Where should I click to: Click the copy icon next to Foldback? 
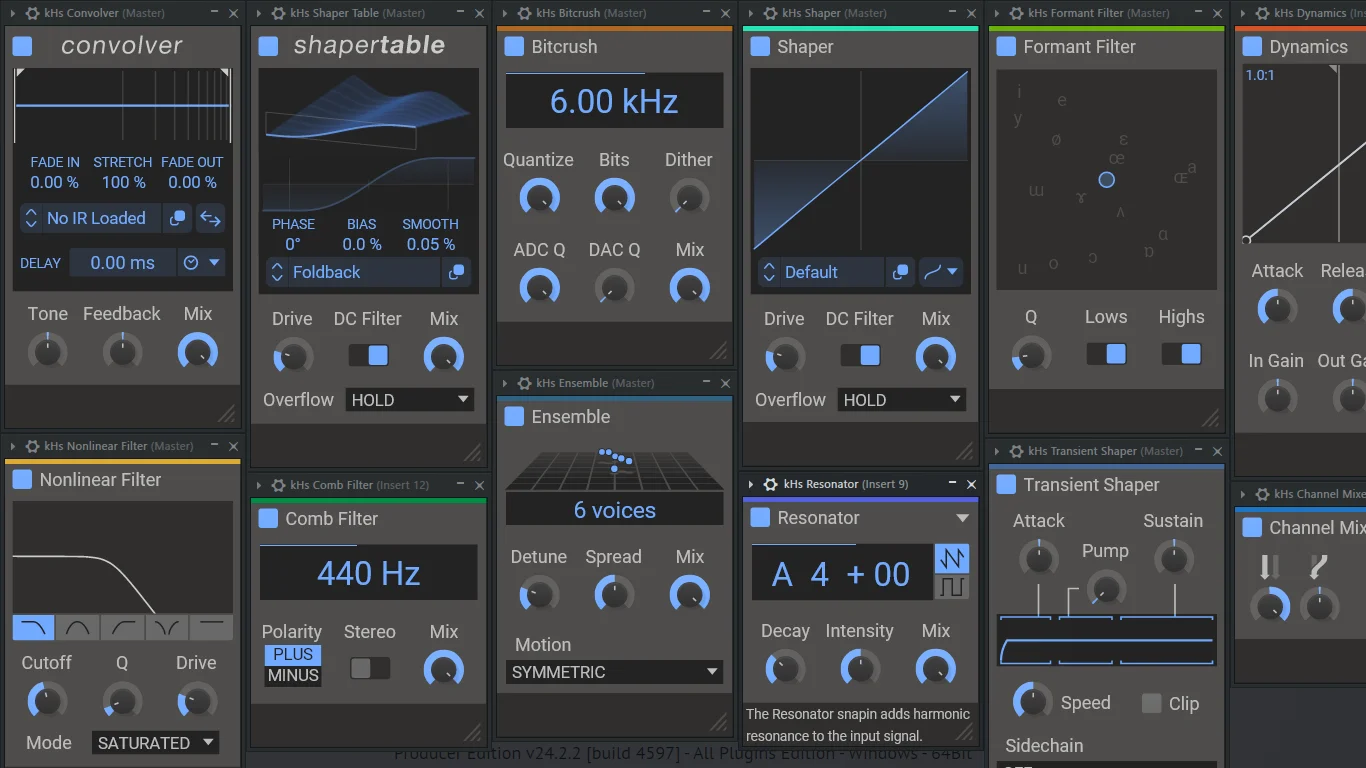click(456, 272)
